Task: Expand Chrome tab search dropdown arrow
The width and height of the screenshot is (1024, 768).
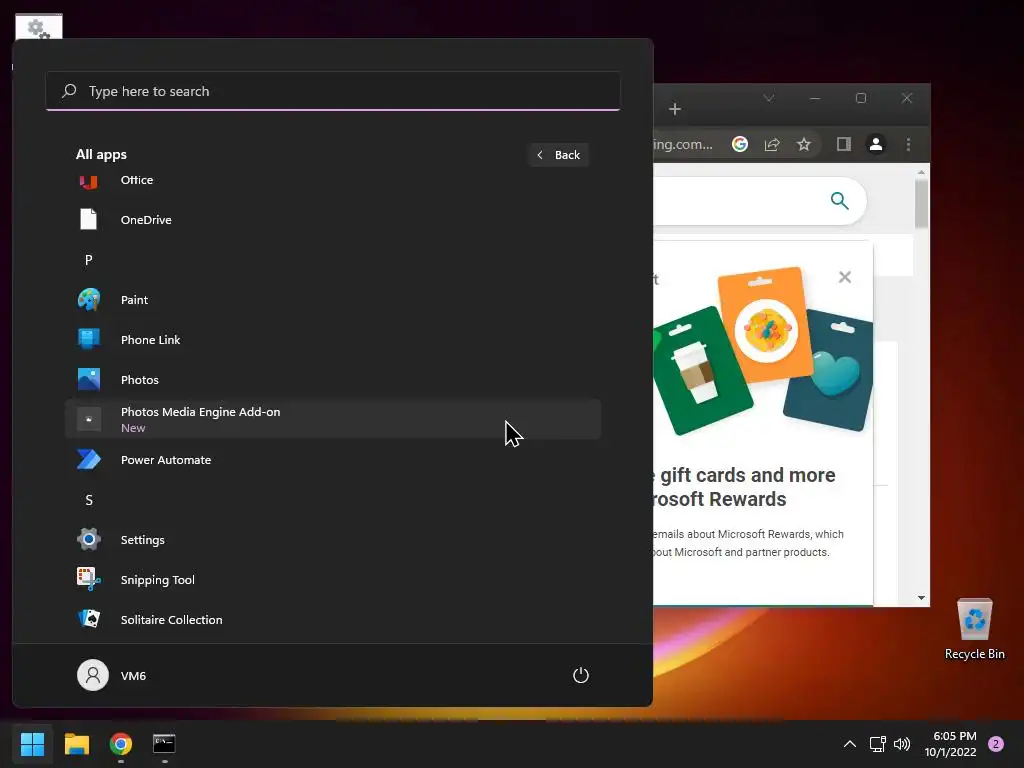Action: 769,98
